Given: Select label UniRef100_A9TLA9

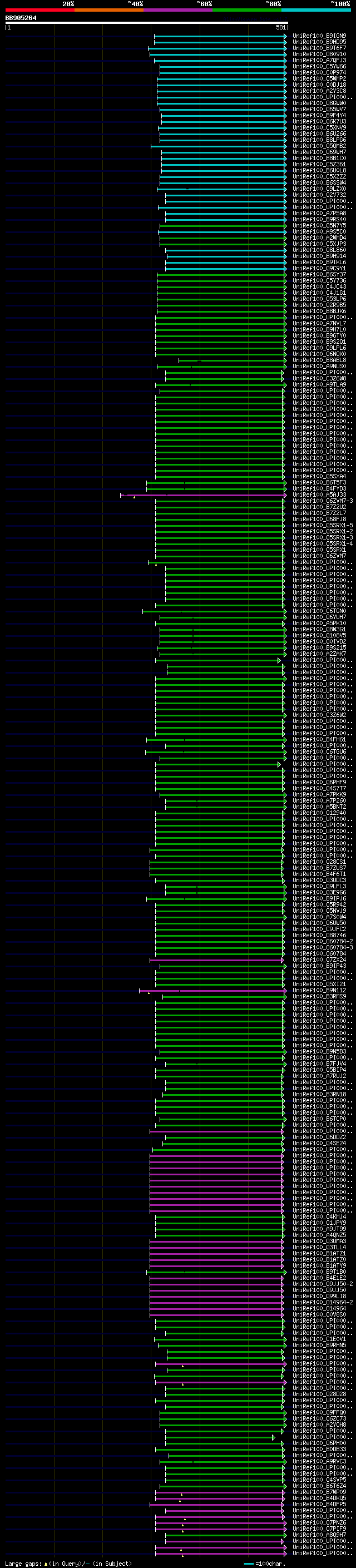Looking at the screenshot, I should (319, 385).
